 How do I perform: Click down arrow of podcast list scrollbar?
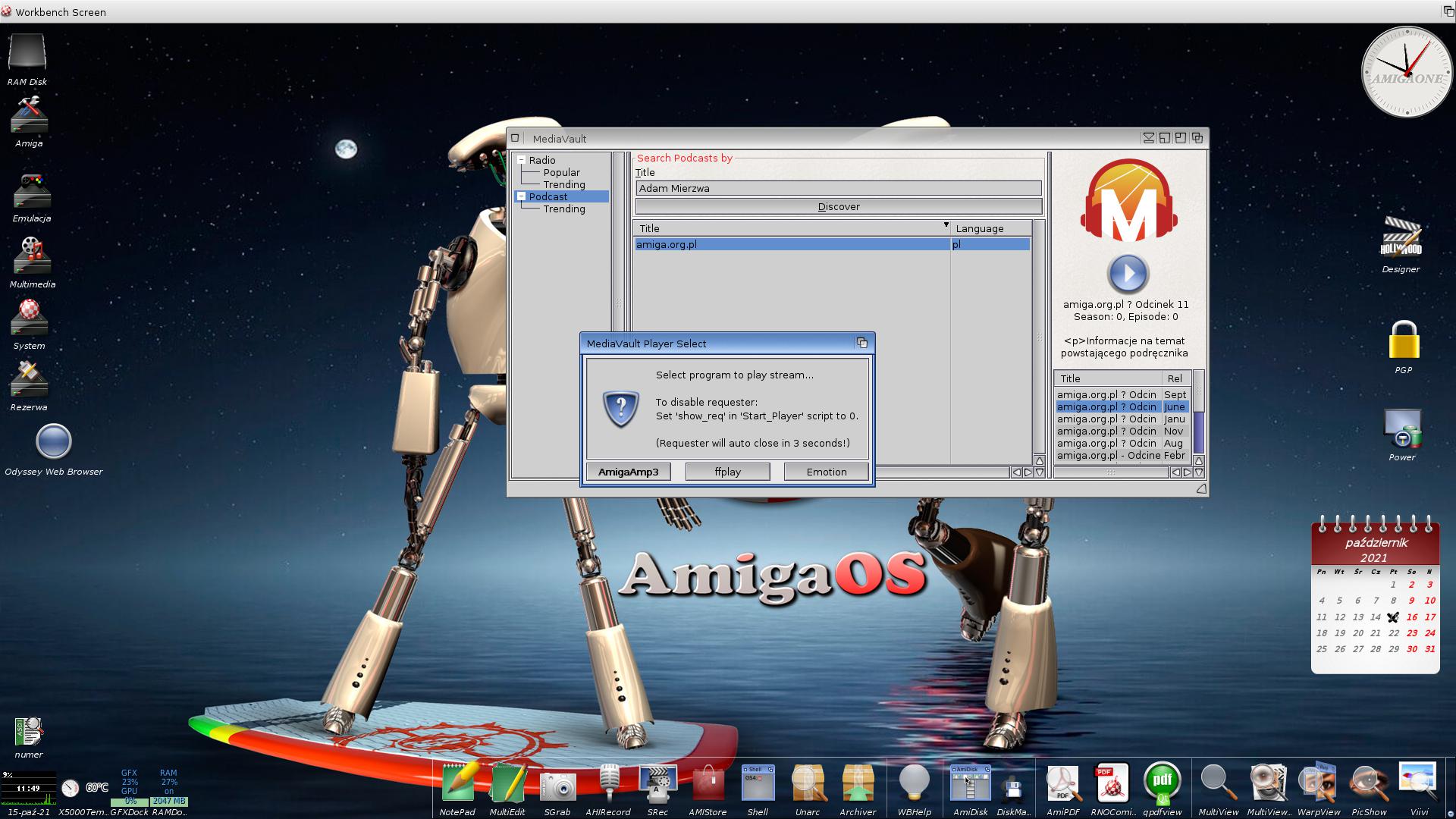pos(1040,472)
